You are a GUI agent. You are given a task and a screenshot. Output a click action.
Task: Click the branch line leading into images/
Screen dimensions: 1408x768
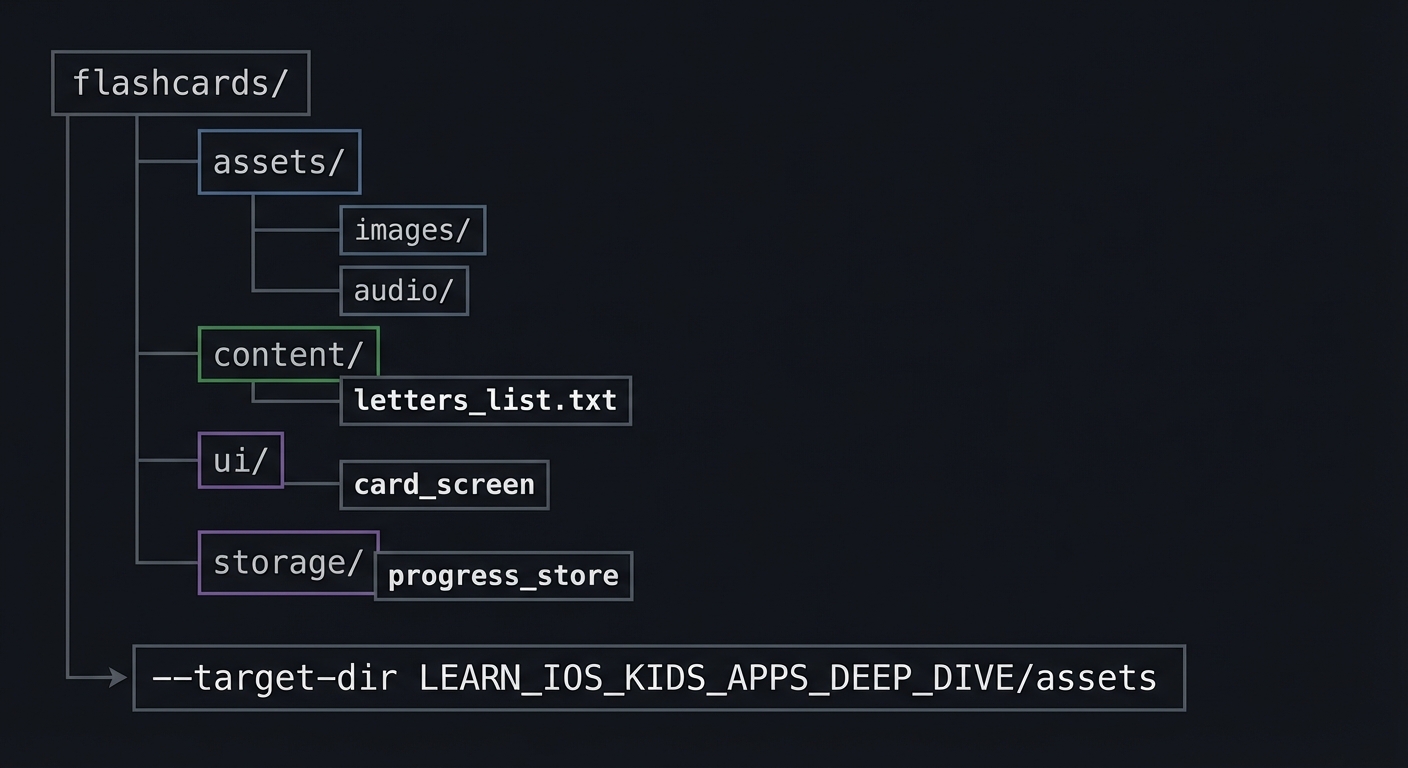(297, 230)
